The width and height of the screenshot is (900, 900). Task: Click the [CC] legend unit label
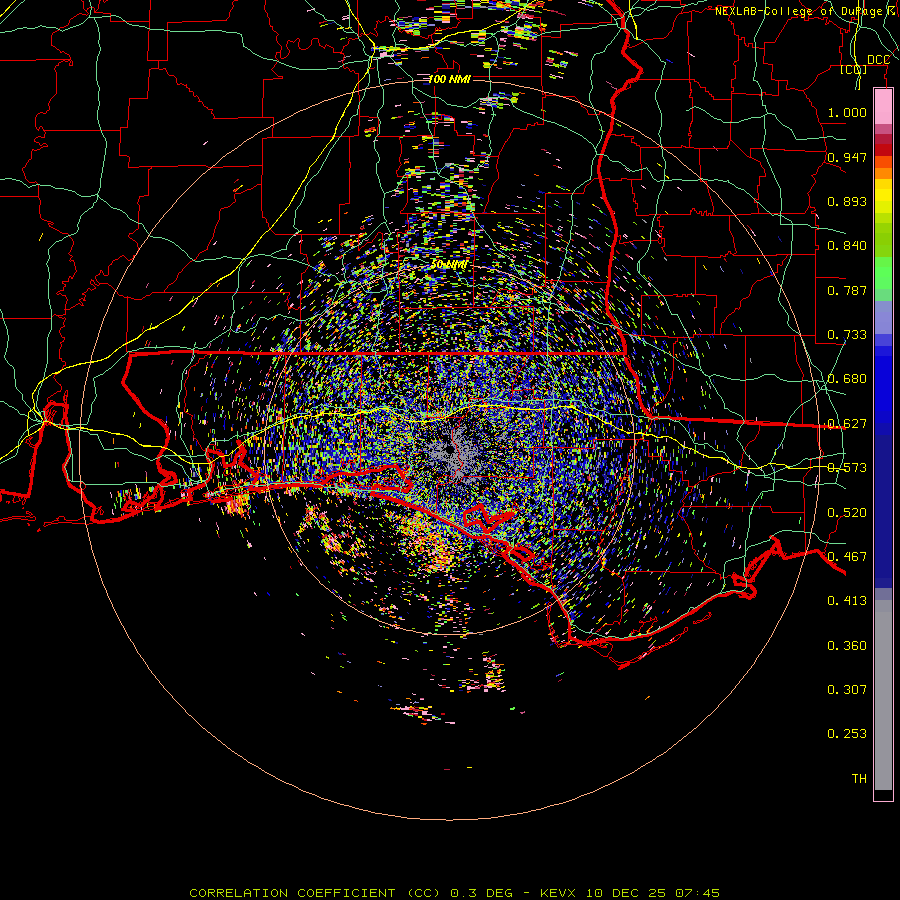point(854,69)
